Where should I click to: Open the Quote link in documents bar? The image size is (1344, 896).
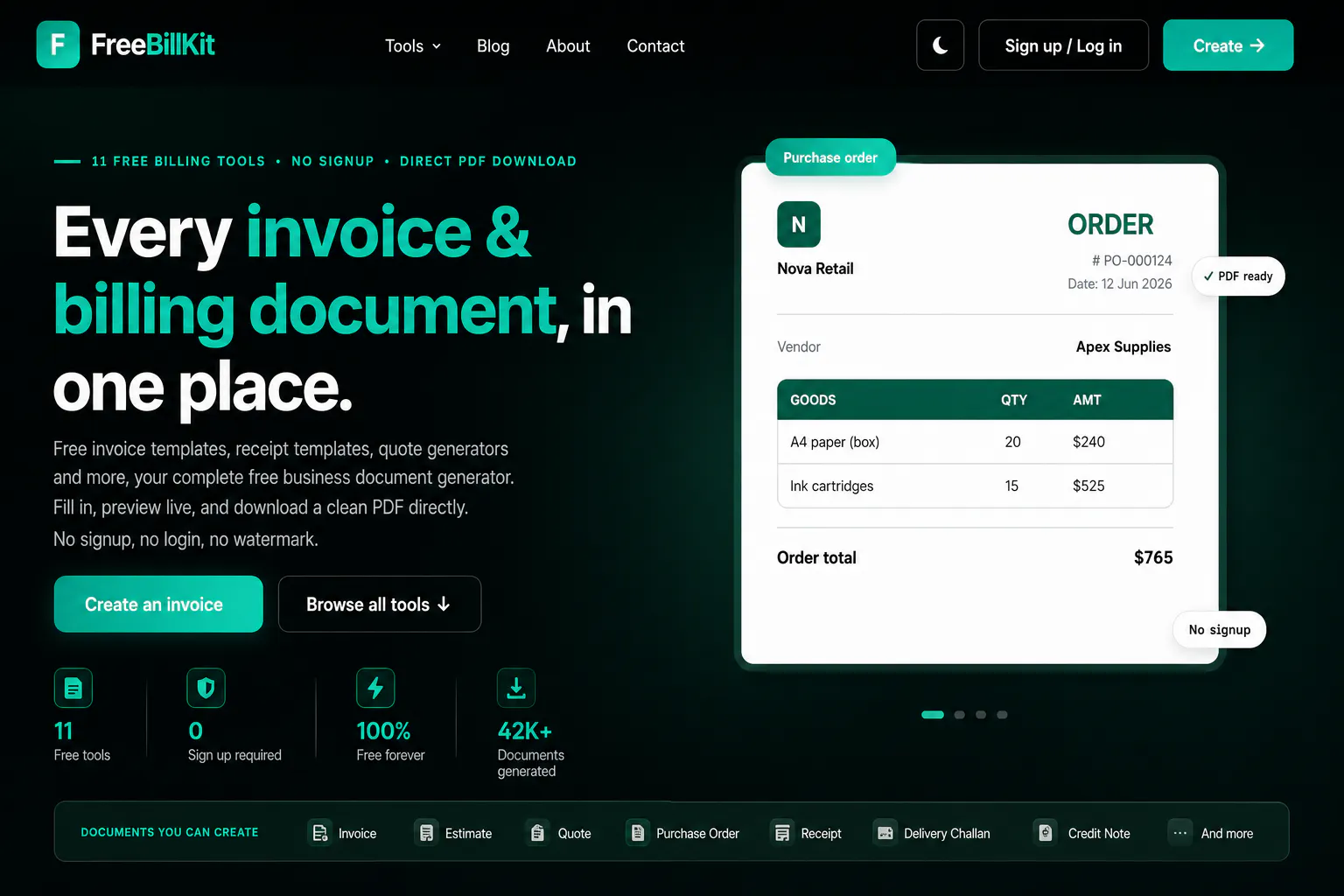(x=574, y=834)
